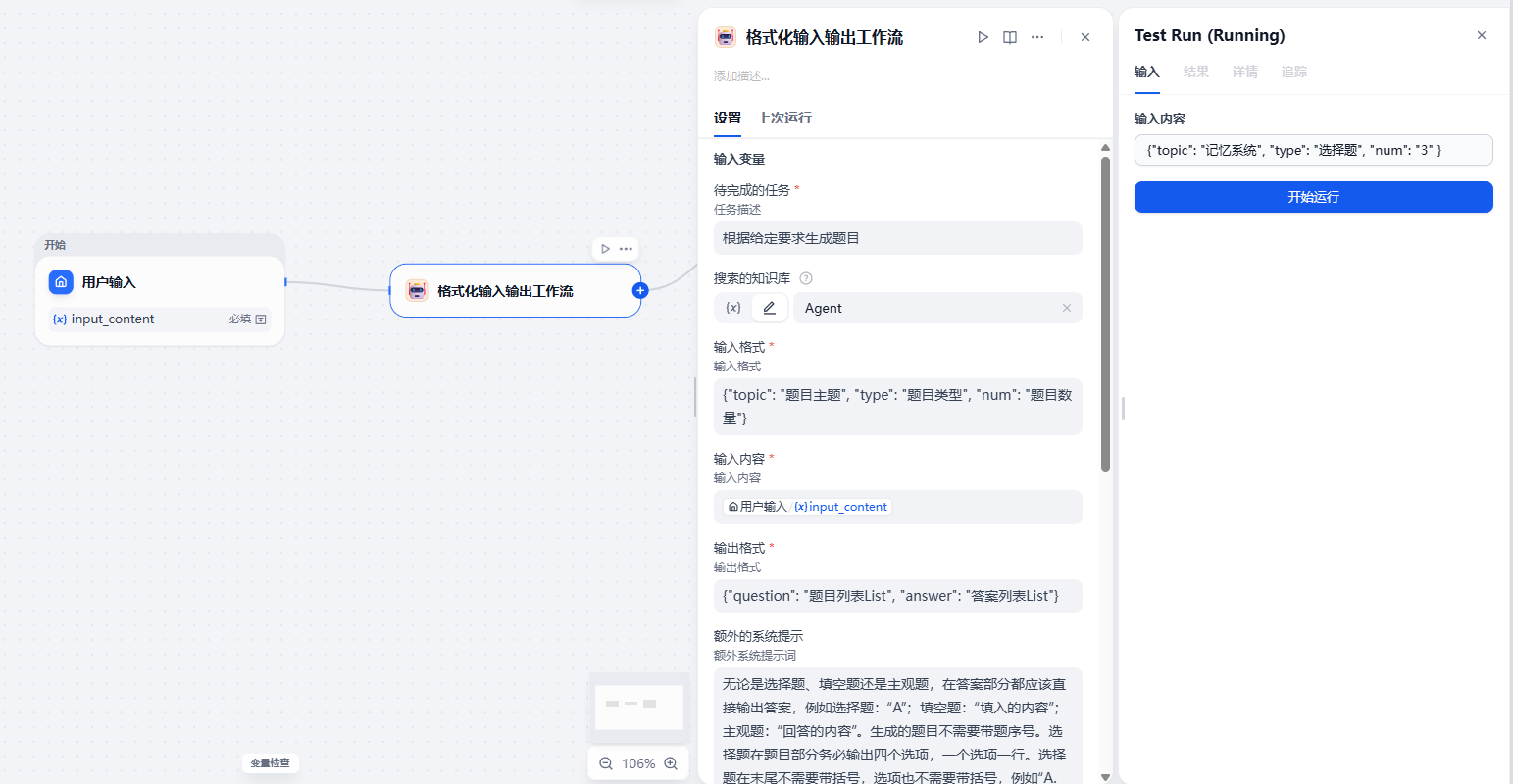
Task: Click the help icon beside 搜索的知识库
Action: coord(806,278)
